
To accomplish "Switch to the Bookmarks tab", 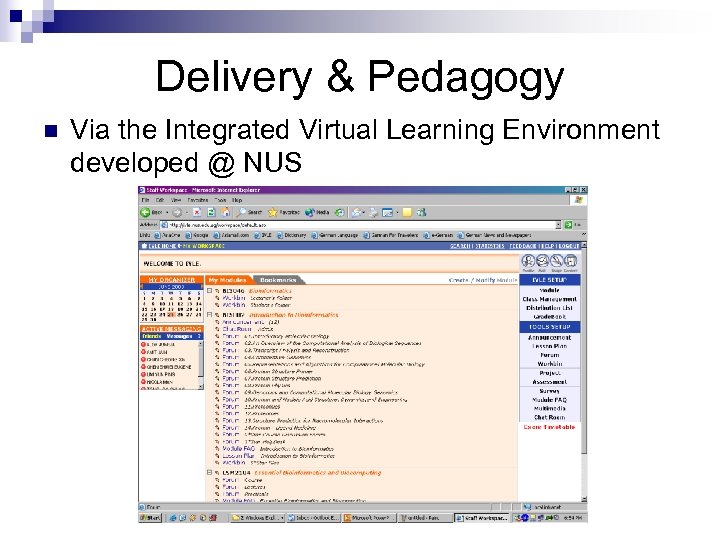I will click(278, 280).
